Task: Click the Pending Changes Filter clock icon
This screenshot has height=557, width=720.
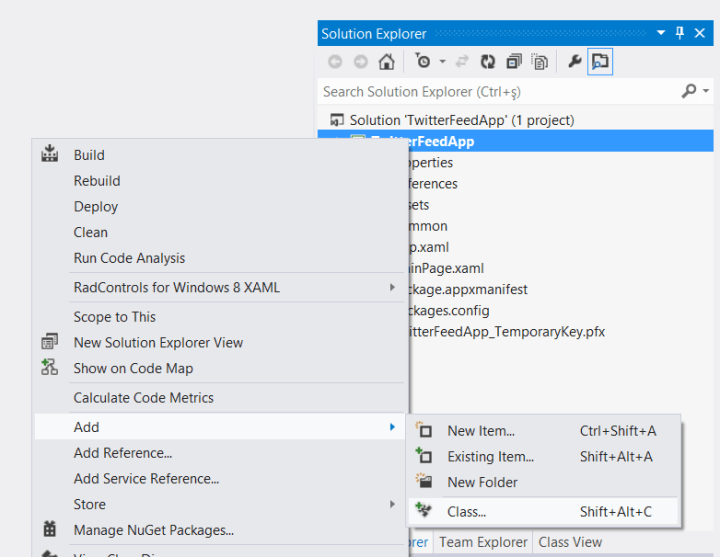Action: coord(424,62)
